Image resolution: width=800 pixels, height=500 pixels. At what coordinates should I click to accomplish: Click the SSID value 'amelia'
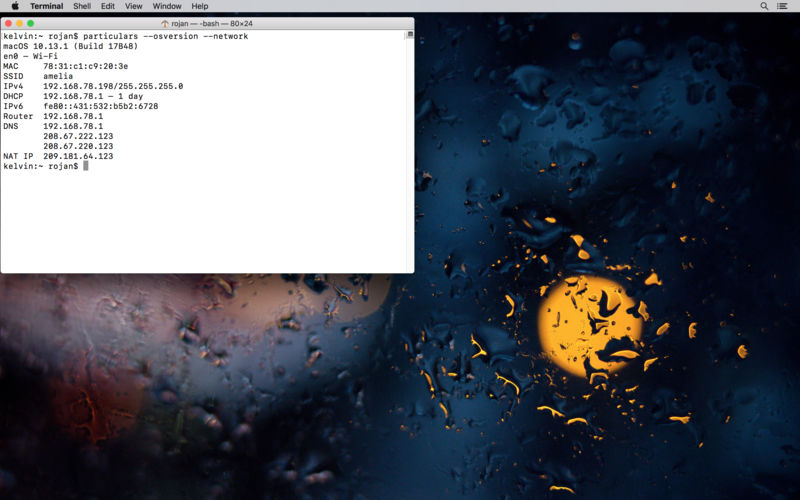[x=58, y=76]
